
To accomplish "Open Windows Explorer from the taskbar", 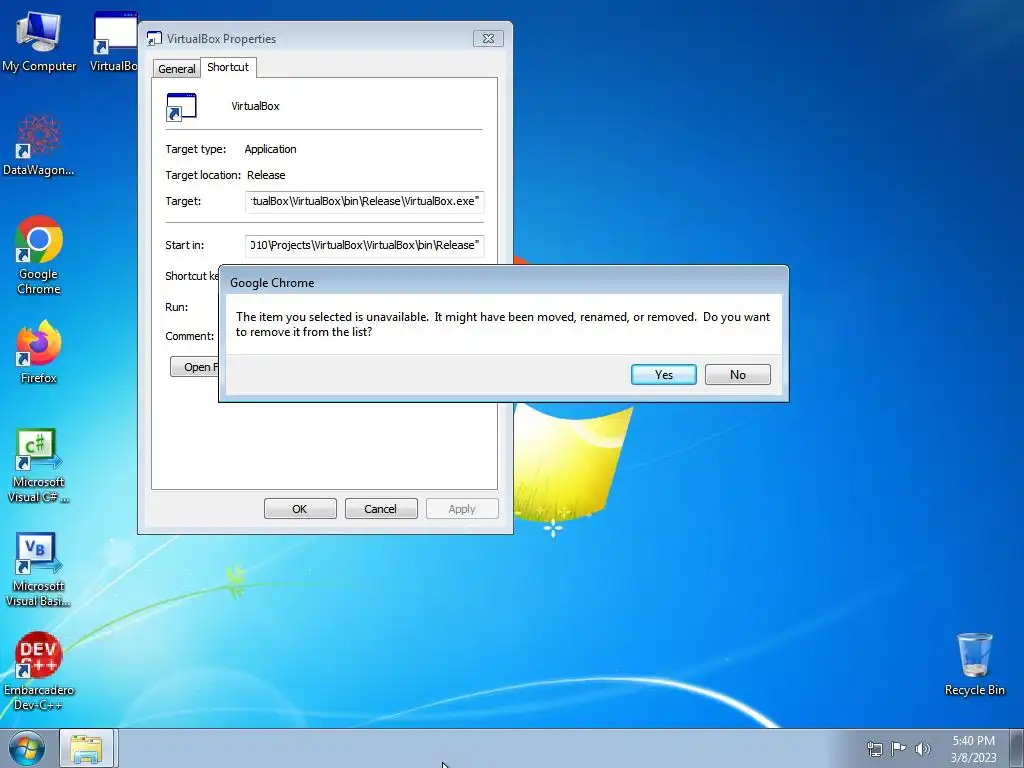I will click(x=87, y=748).
